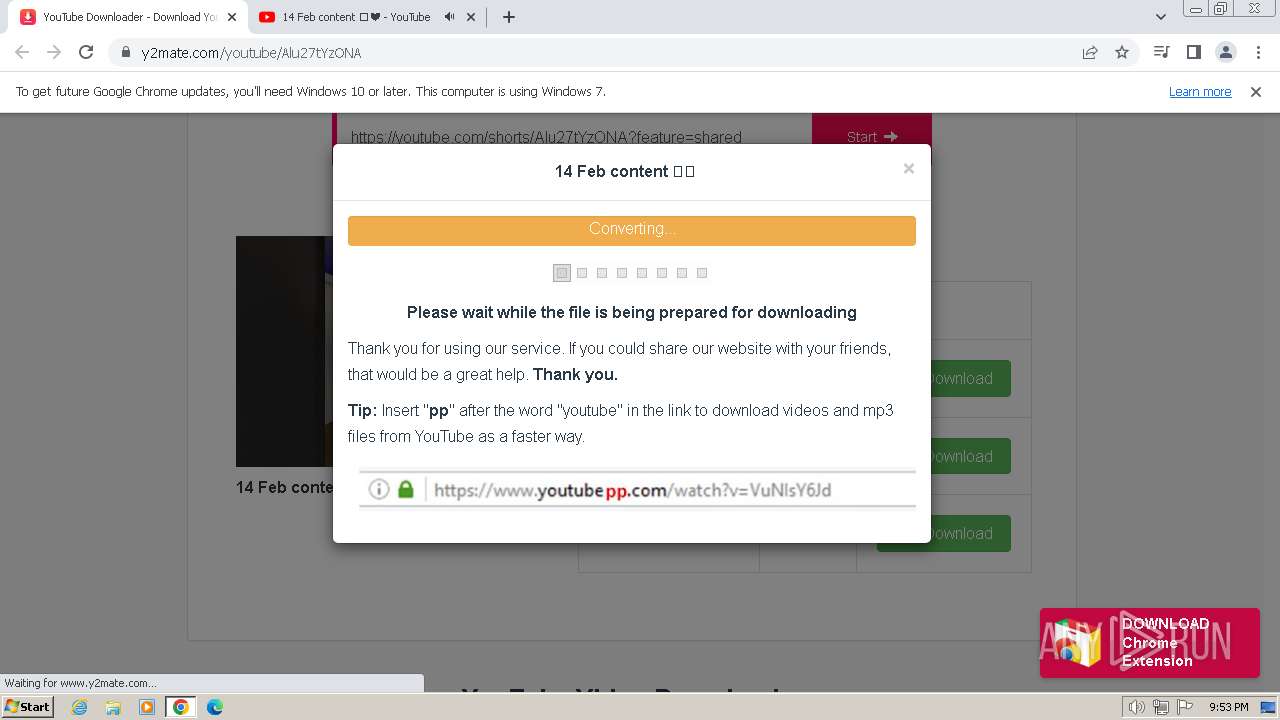Open Windows Media Player from taskbar

147,707
